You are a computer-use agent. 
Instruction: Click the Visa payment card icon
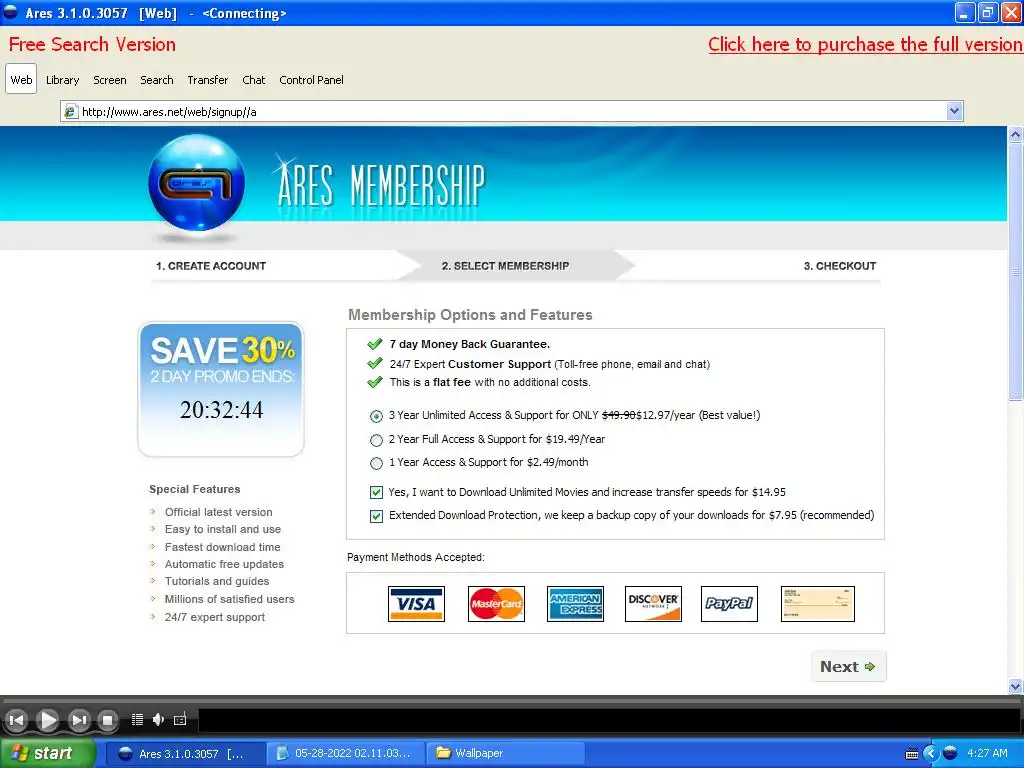(x=416, y=603)
